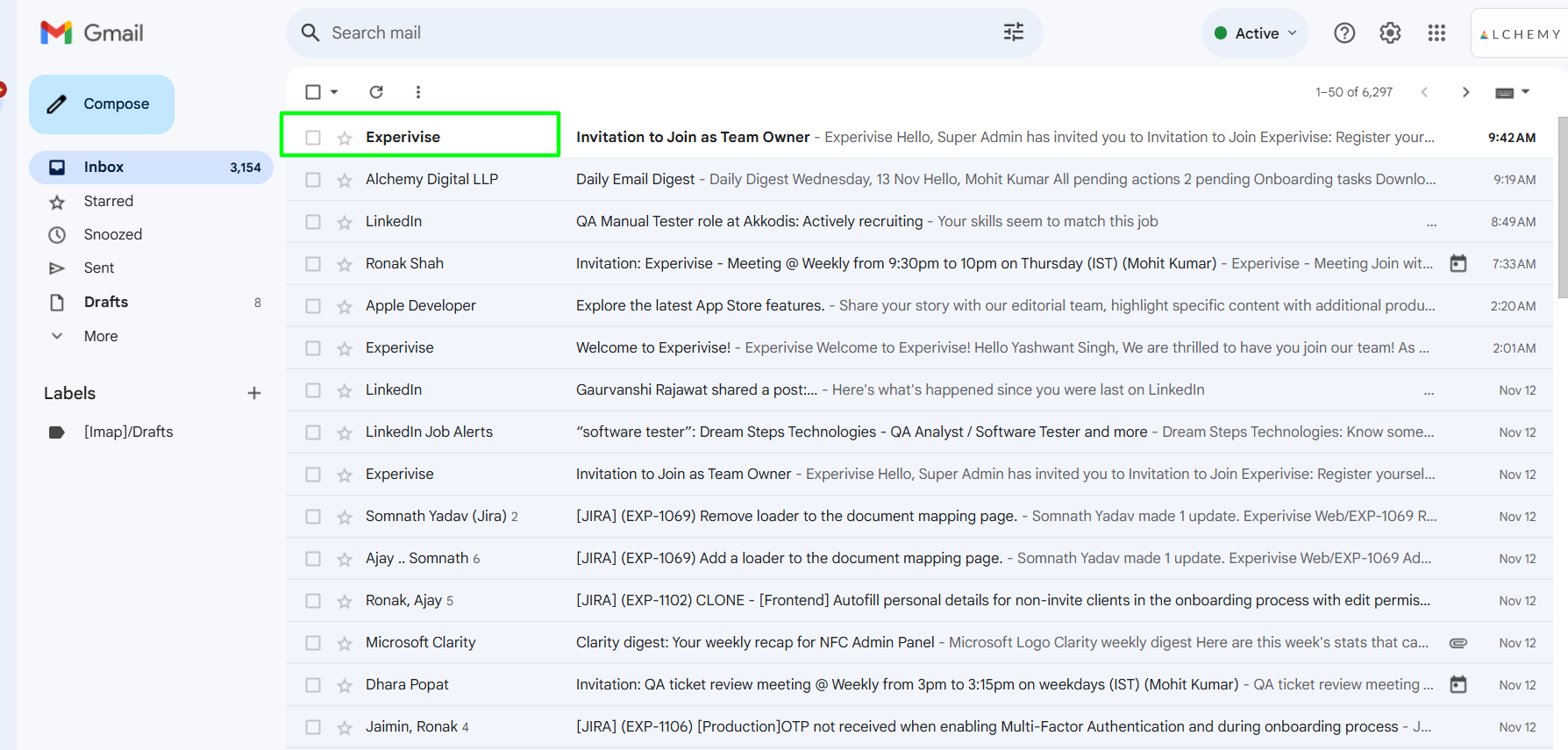Star the Jaimin, Ronak email

(345, 727)
